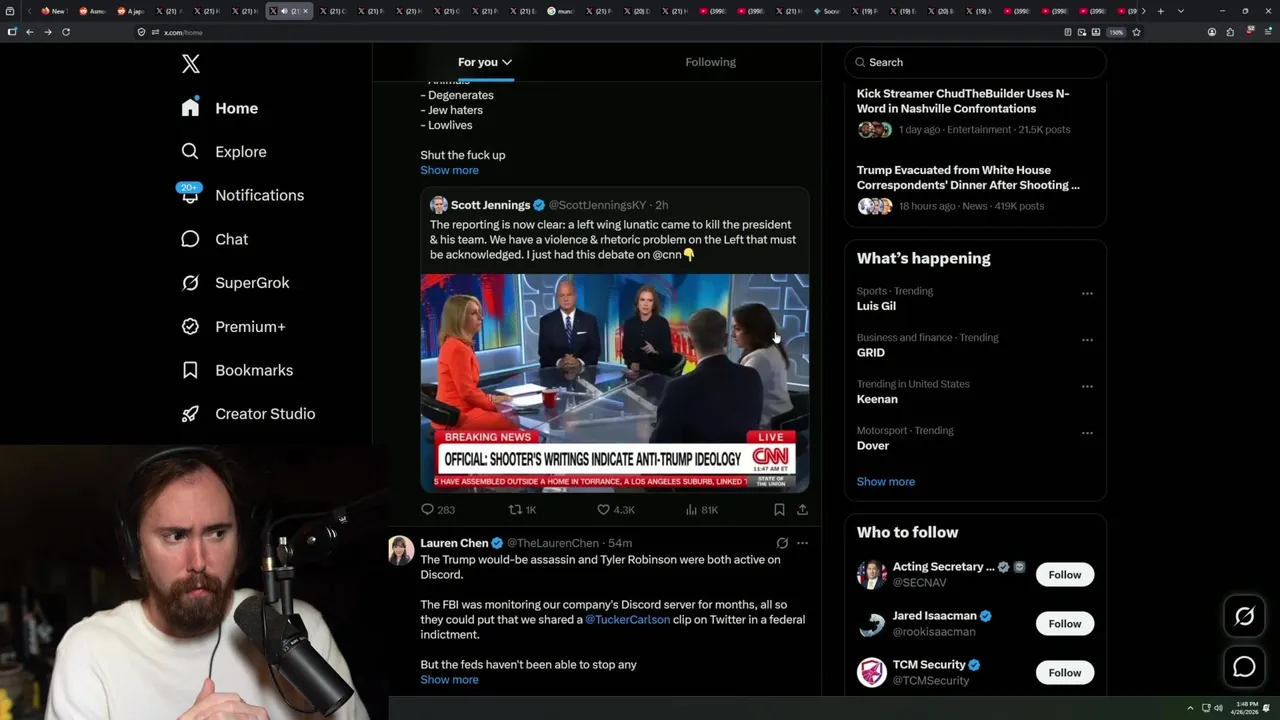The height and width of the screenshot is (720, 1280).
Task: Open the taskbar hidden icons chevron
Action: click(x=1190, y=708)
